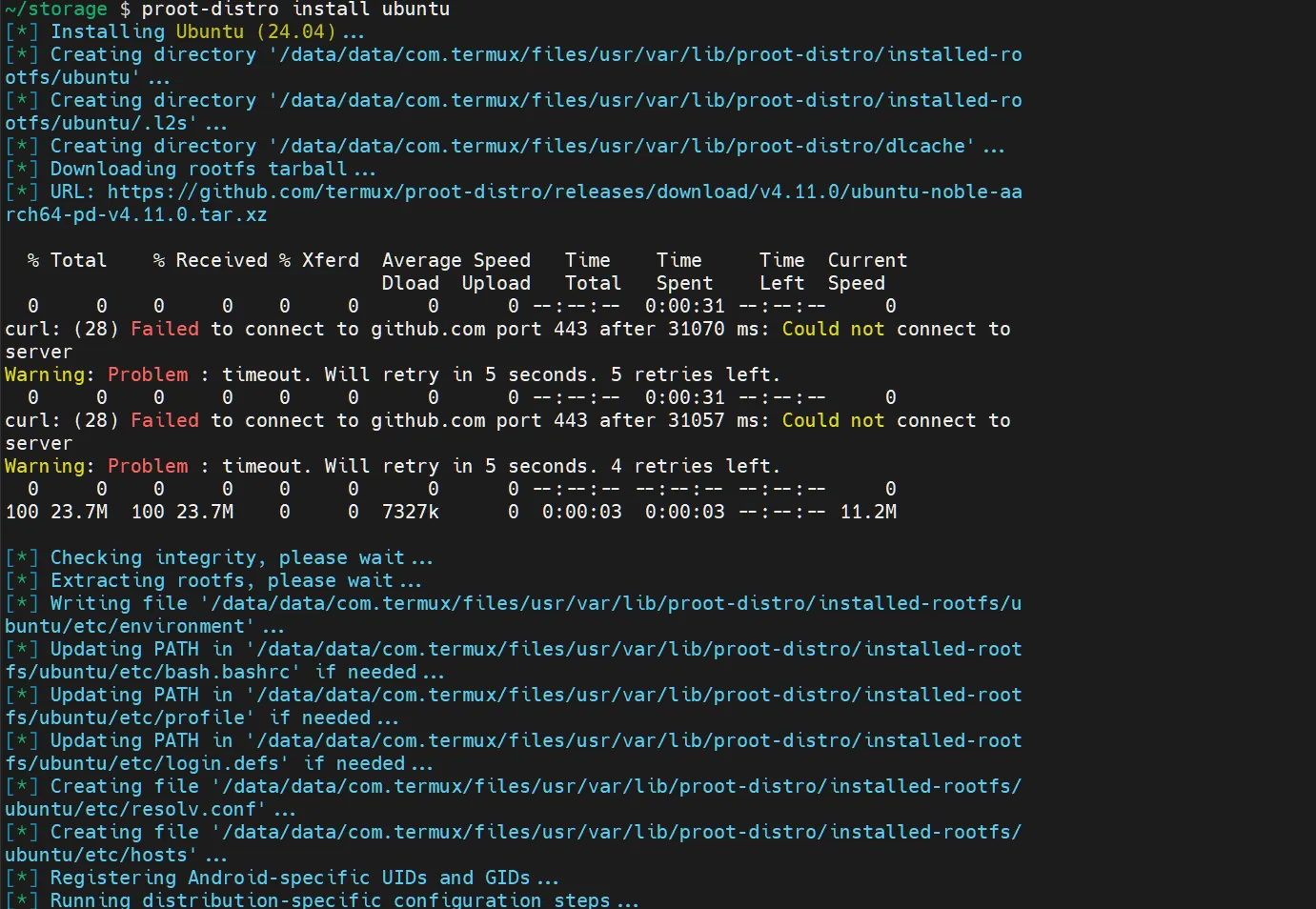Click the '5 retries left' warning text

pyautogui.click(x=695, y=375)
